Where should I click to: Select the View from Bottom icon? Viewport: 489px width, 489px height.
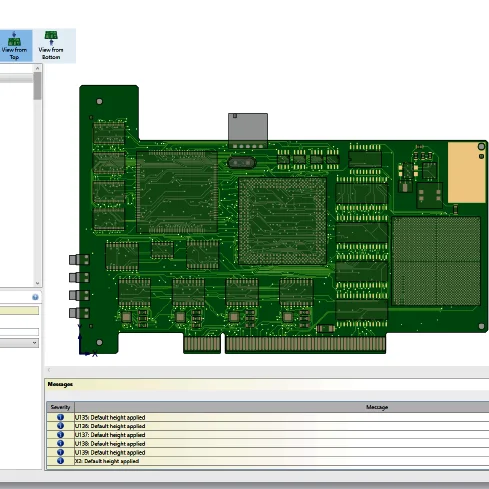pyautogui.click(x=51, y=38)
